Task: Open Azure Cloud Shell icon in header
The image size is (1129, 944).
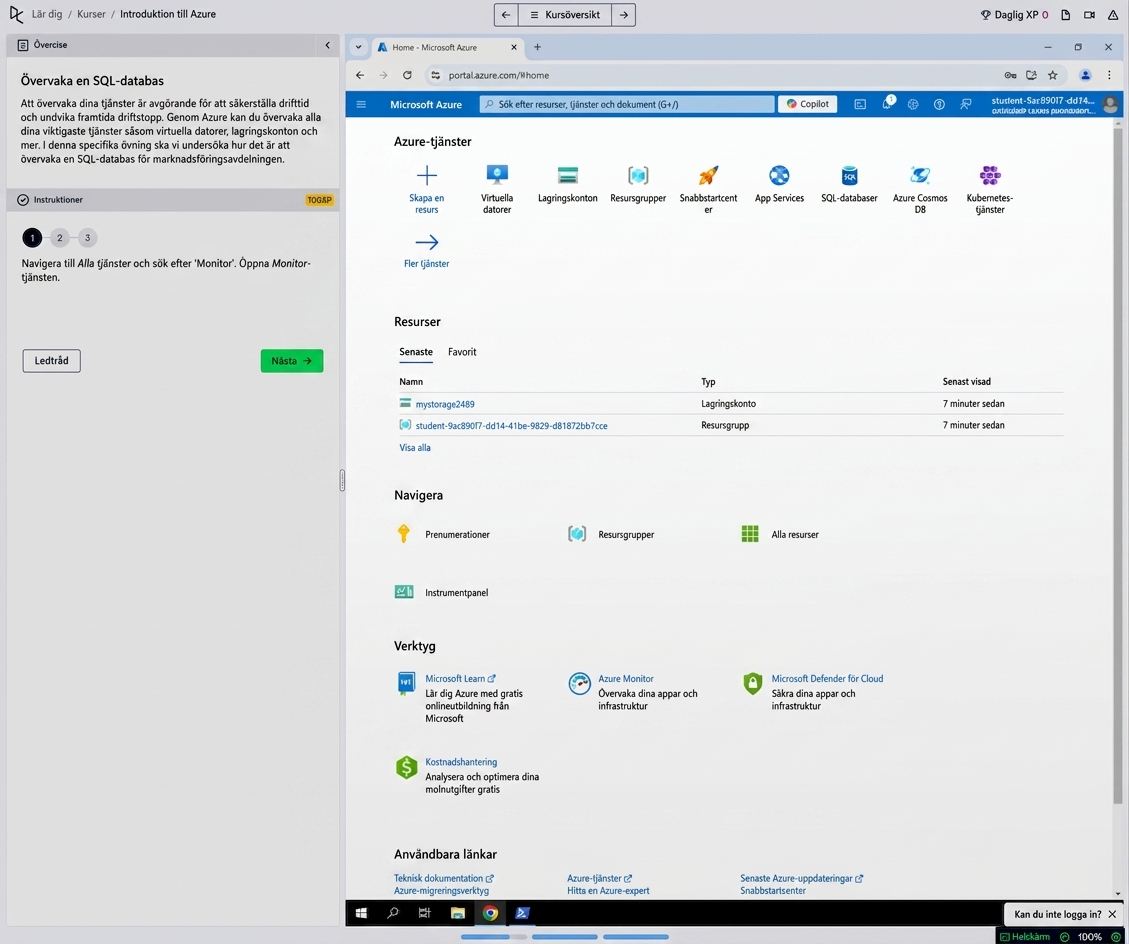Action: point(860,104)
